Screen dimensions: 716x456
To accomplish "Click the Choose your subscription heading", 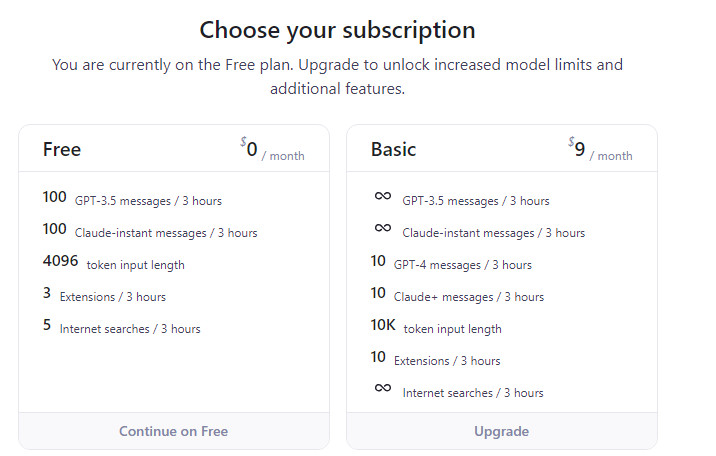I will point(337,31).
